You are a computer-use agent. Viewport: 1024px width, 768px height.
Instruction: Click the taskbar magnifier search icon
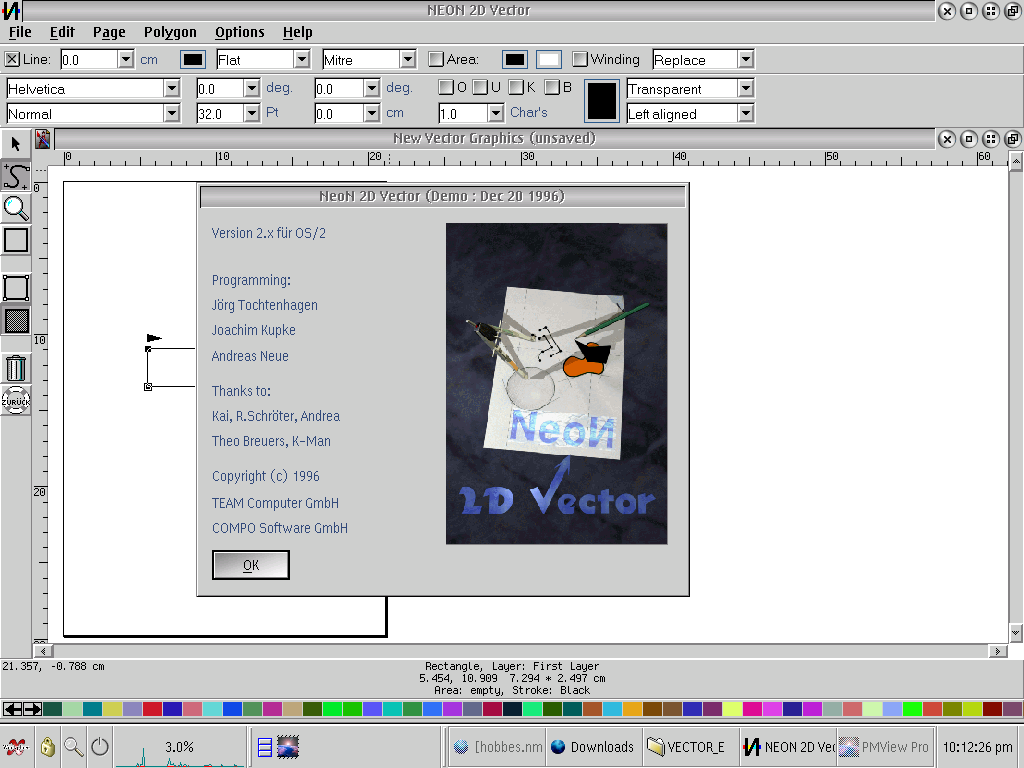73,746
